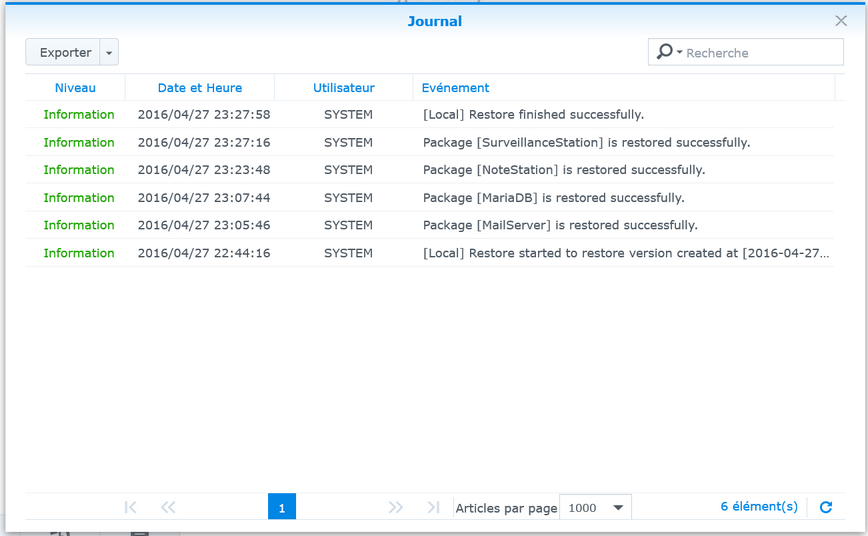Go to last page icon

click(x=433, y=507)
